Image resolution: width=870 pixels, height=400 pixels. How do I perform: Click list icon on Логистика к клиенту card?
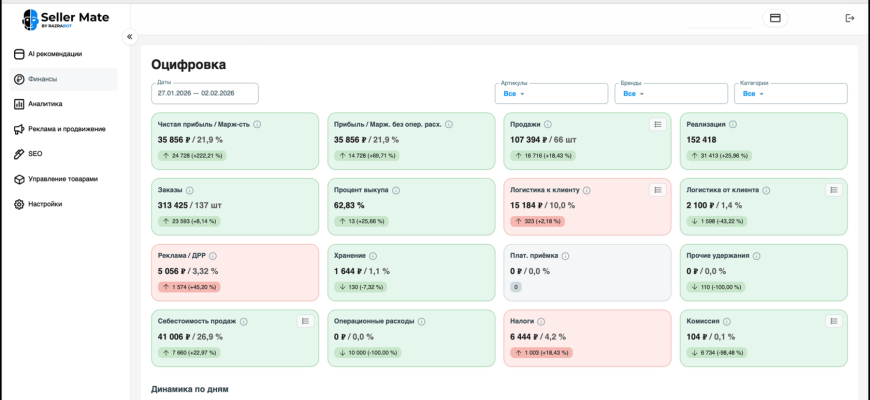pos(657,190)
